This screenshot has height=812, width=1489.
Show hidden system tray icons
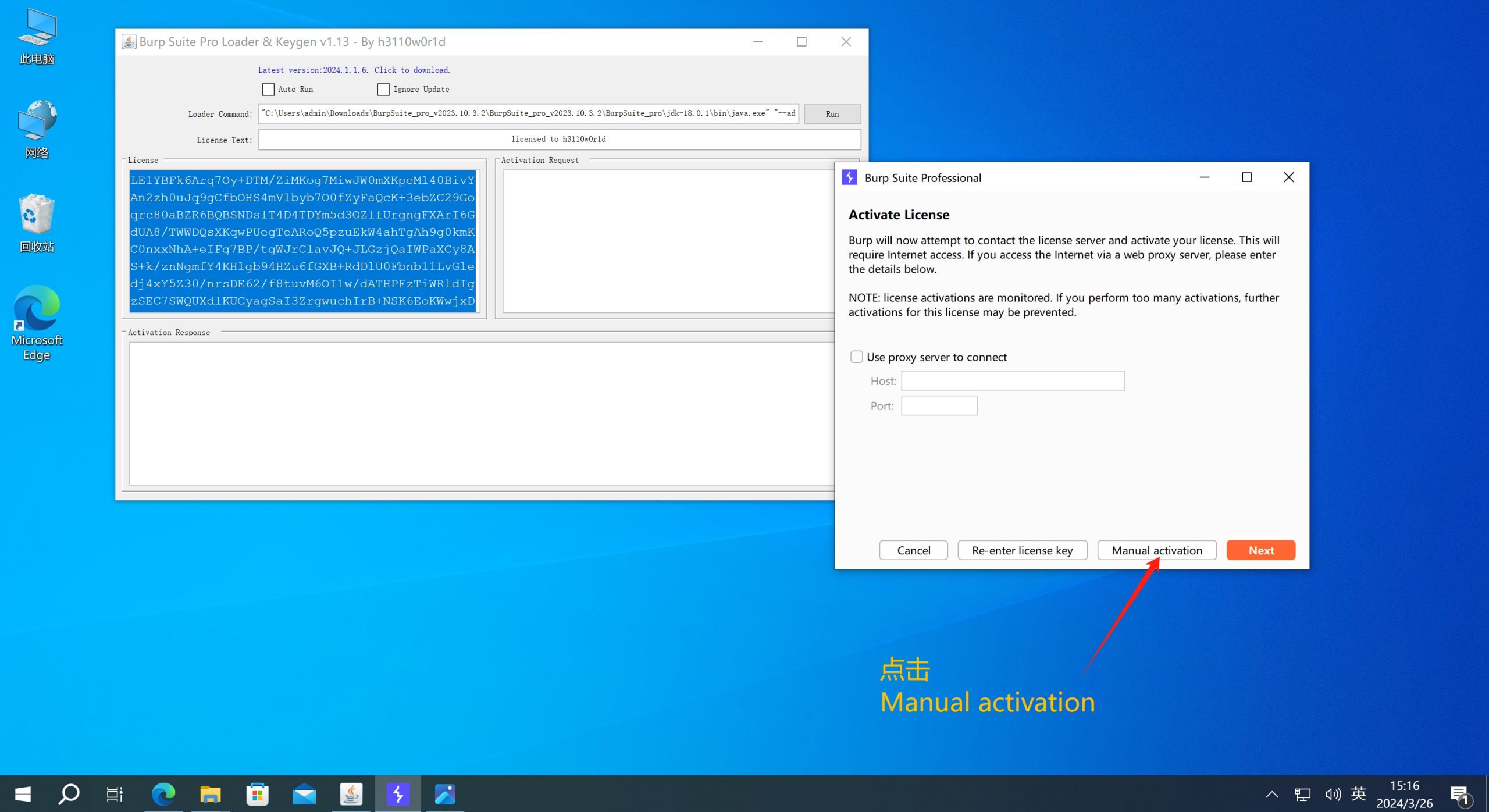[1272, 794]
